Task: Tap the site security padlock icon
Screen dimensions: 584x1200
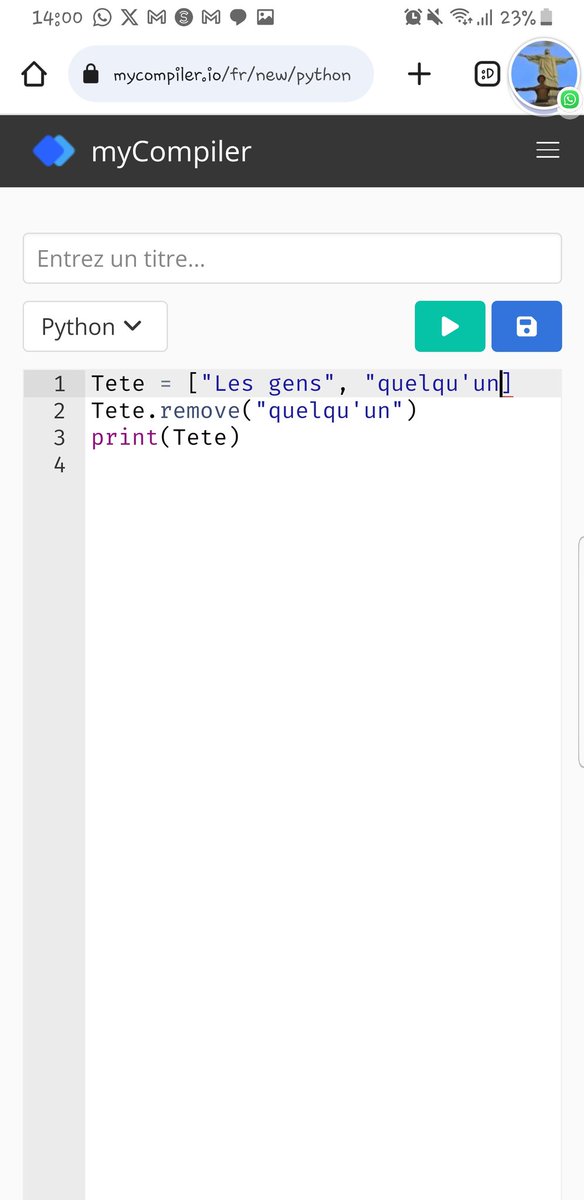Action: pos(91,74)
